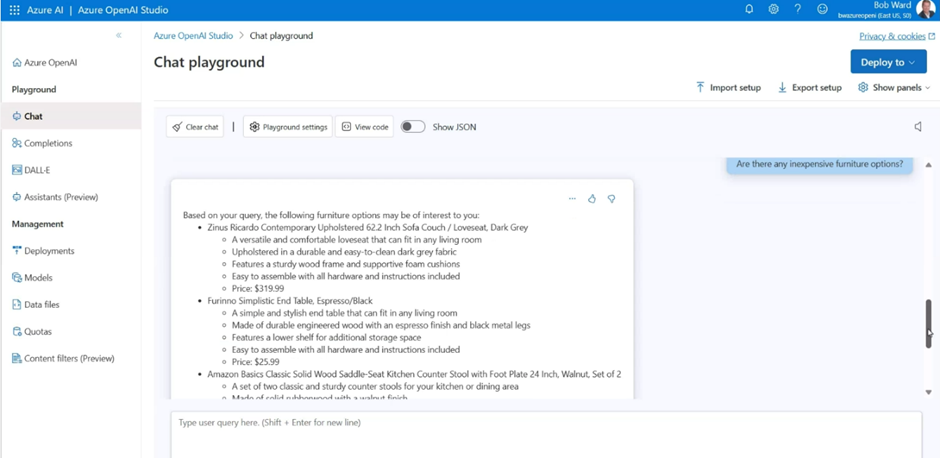Click the 'Chat playground' breadcrumb text
The width and height of the screenshot is (940, 458).
(x=281, y=35)
